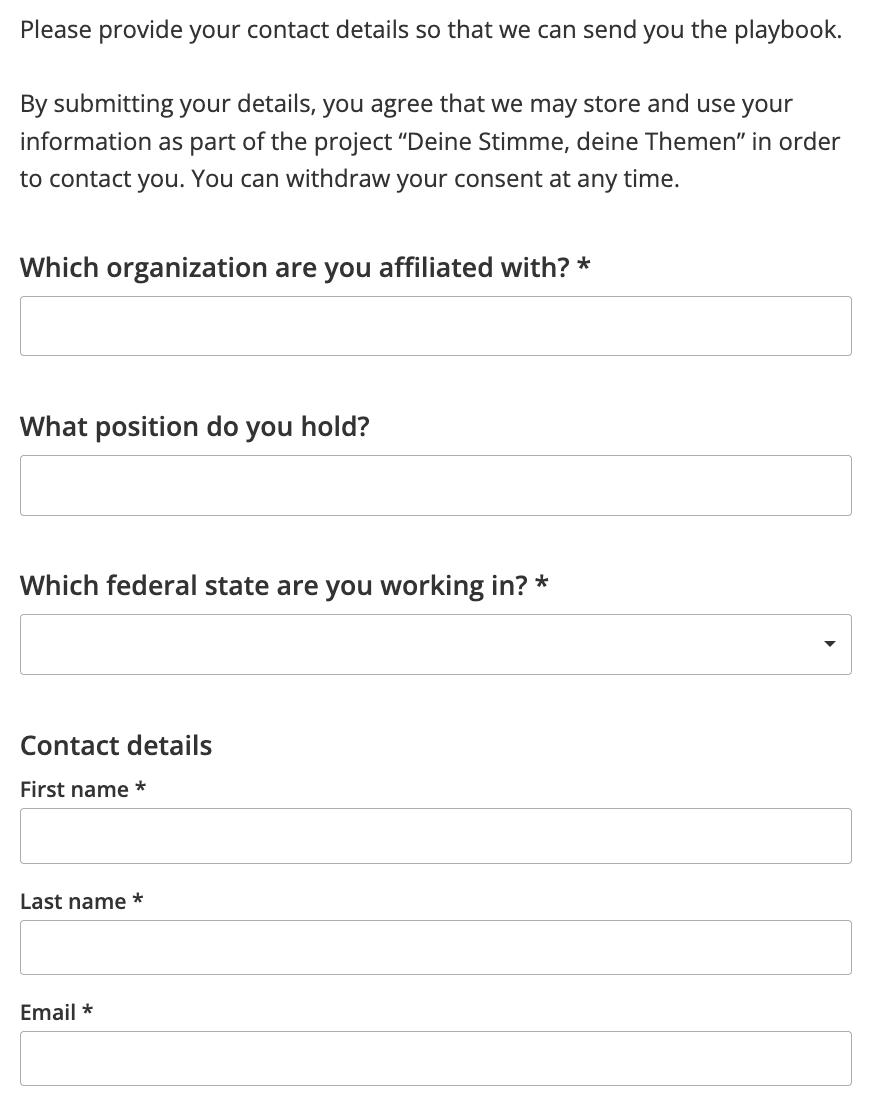Focus the position you hold input
The height and width of the screenshot is (1106, 870).
click(435, 486)
